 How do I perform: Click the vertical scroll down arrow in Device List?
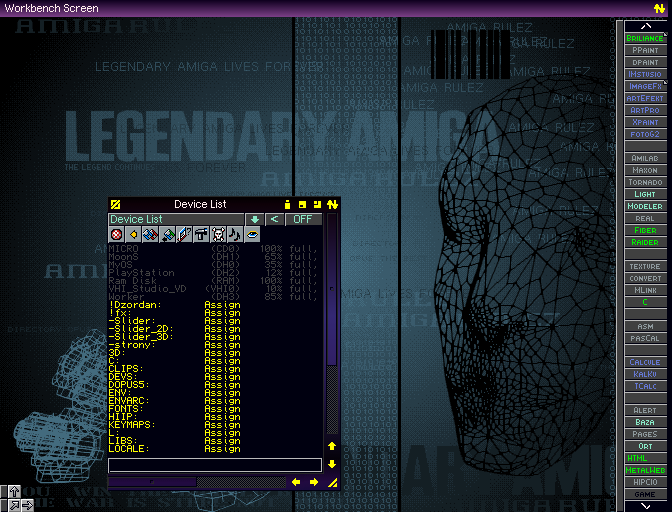coord(332,464)
